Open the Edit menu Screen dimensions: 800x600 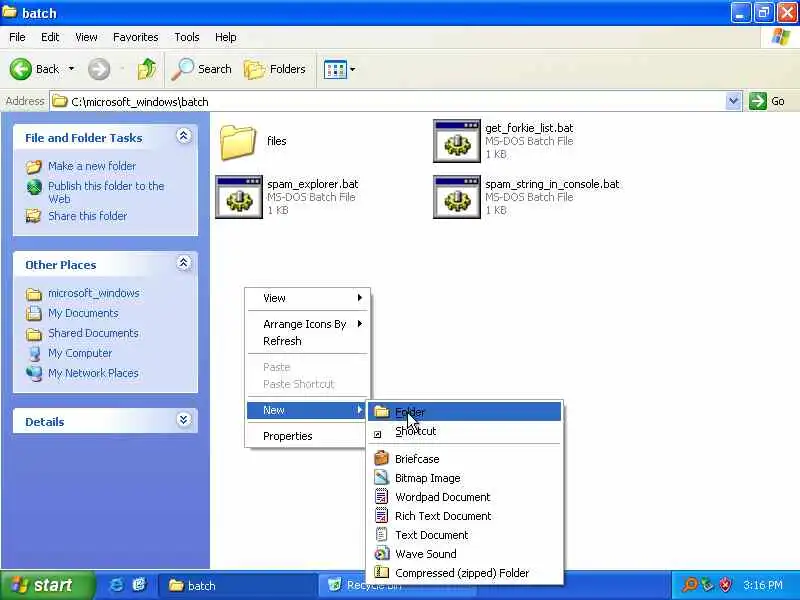pyautogui.click(x=50, y=37)
